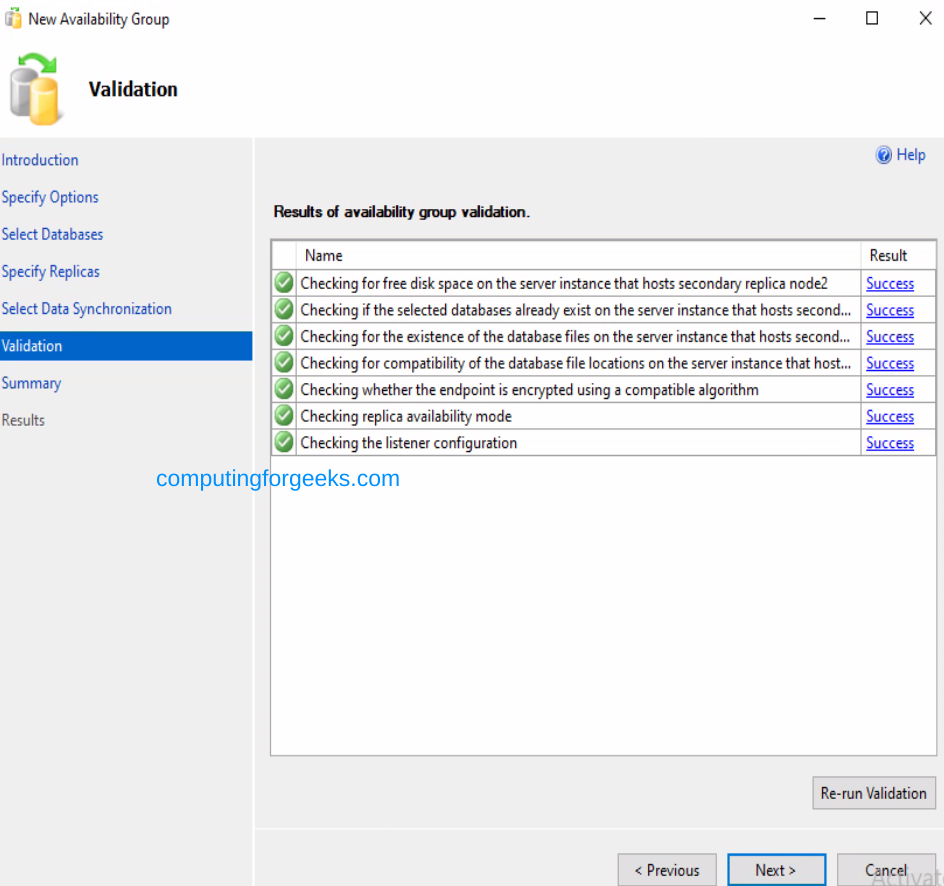
Task: Click the green check for listener configuration check
Action: click(x=283, y=442)
